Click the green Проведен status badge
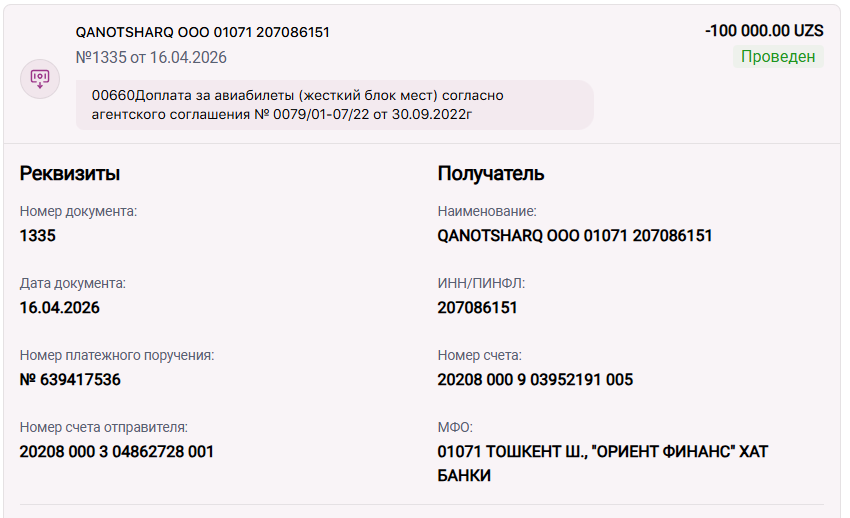The height and width of the screenshot is (518, 850). click(778, 56)
